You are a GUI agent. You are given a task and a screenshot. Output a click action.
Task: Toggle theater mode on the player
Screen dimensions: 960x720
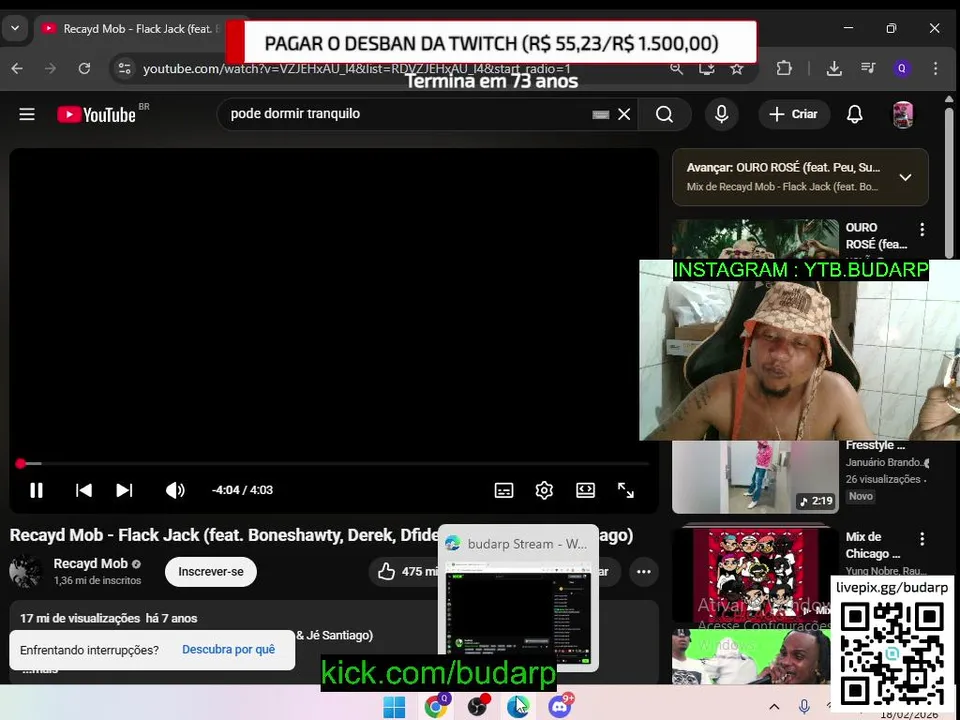coord(585,490)
